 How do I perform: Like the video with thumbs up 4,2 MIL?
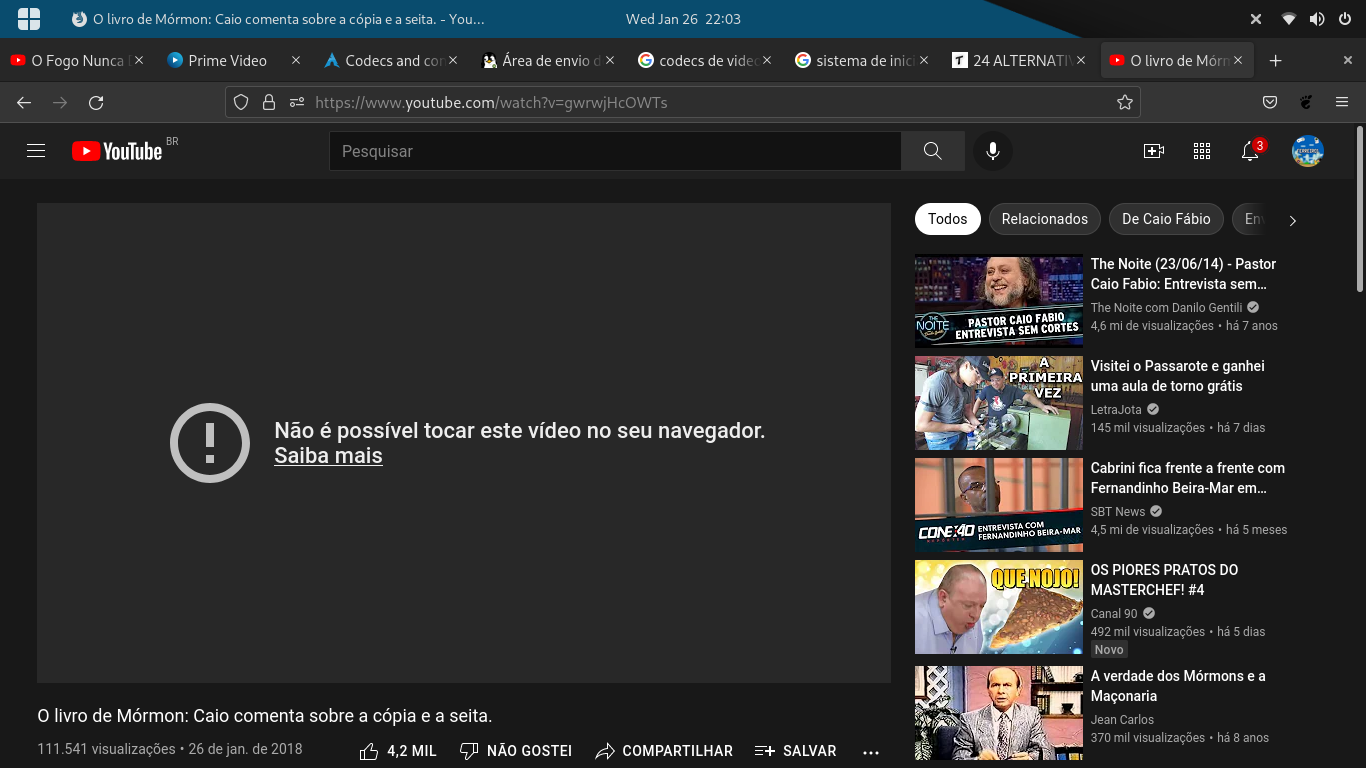coord(398,751)
